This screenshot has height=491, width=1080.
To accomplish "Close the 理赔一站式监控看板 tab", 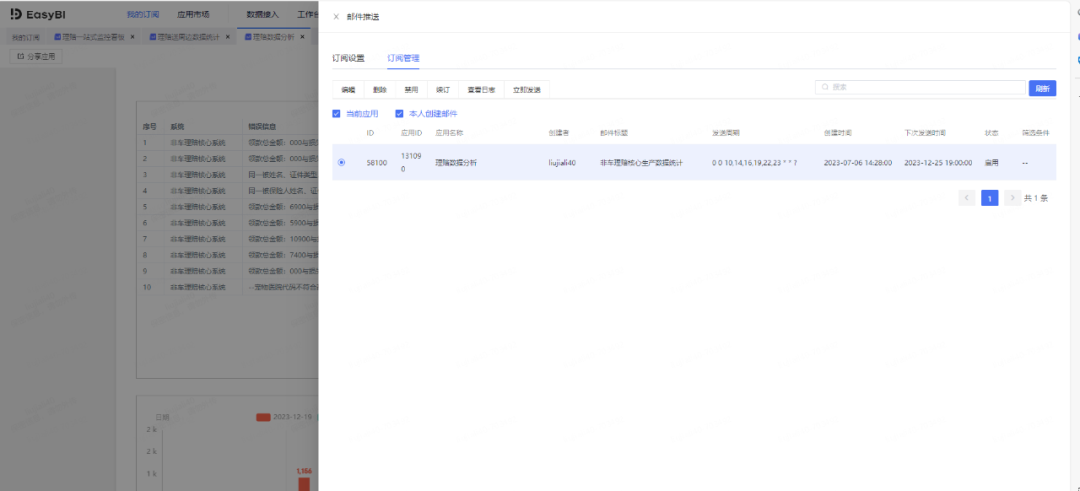I will point(132,36).
